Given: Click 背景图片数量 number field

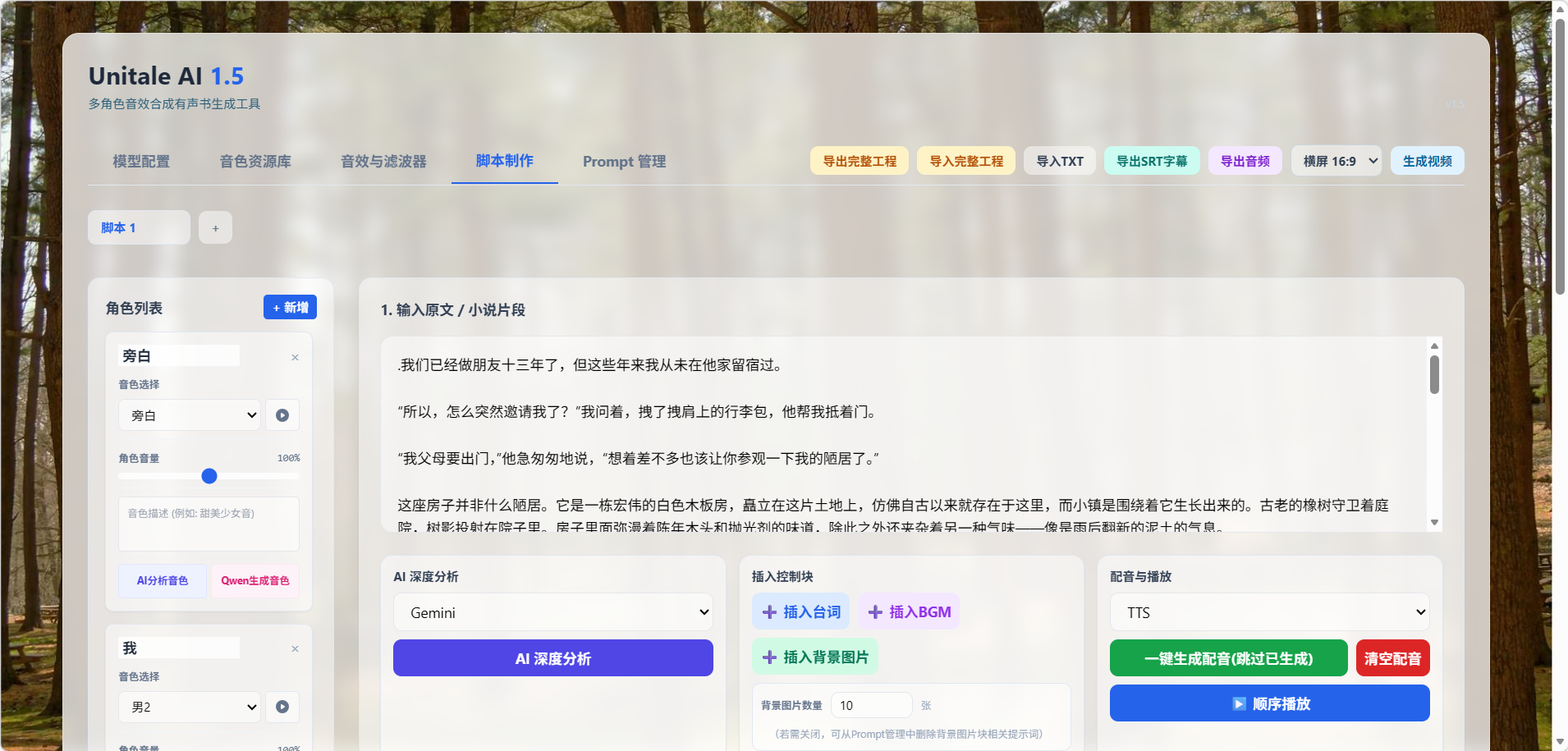Looking at the screenshot, I should [872, 705].
